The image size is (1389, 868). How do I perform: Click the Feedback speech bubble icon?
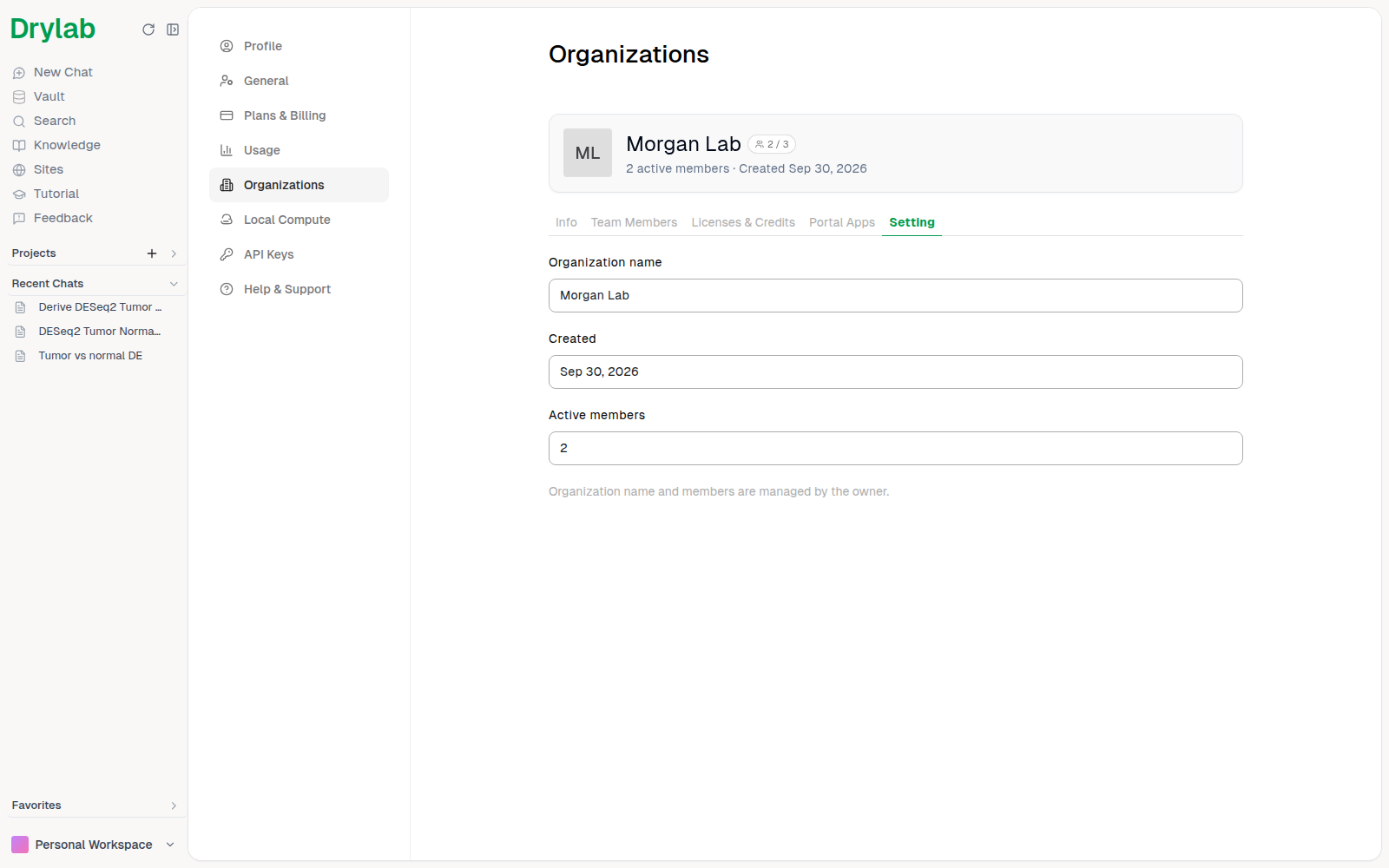[19, 219]
